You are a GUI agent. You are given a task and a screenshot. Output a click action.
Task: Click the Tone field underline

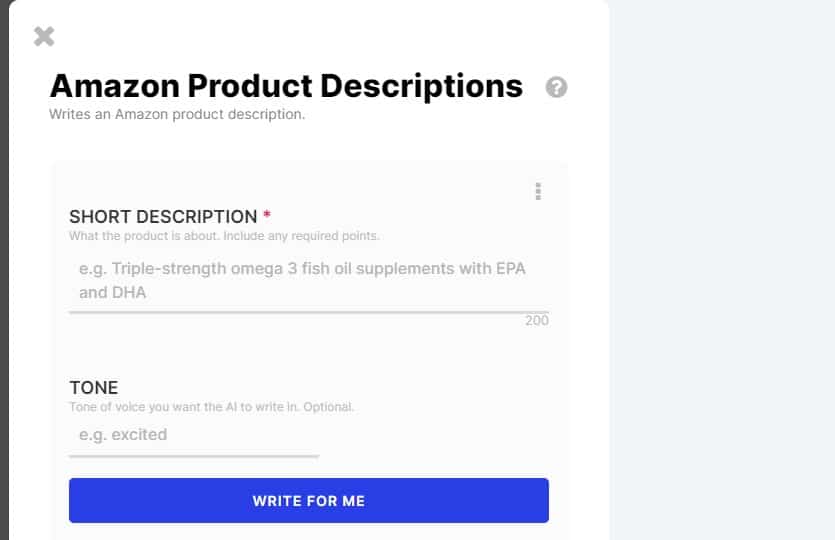[x=194, y=456]
